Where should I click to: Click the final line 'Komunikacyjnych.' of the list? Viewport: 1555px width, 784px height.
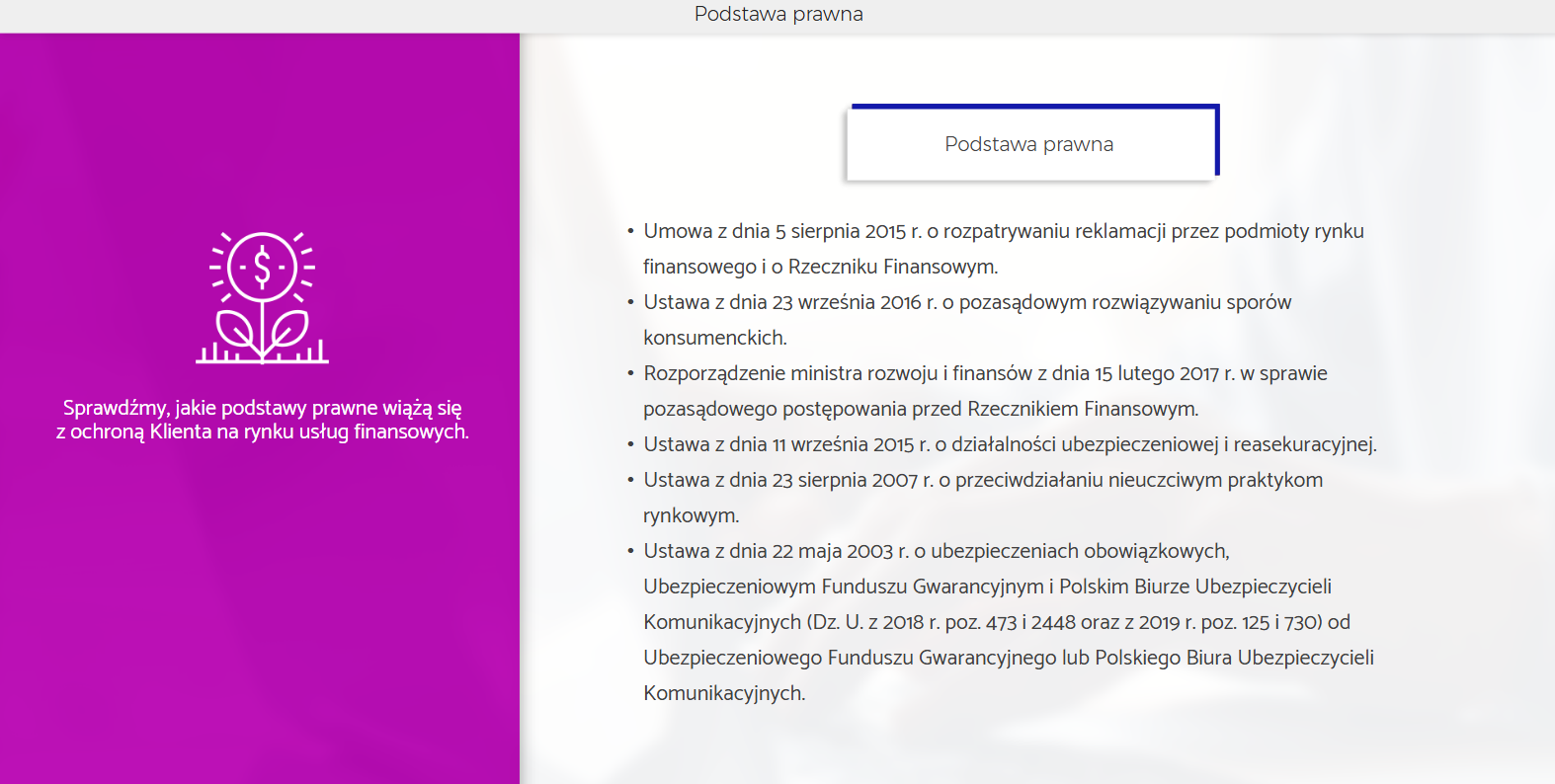coord(724,693)
